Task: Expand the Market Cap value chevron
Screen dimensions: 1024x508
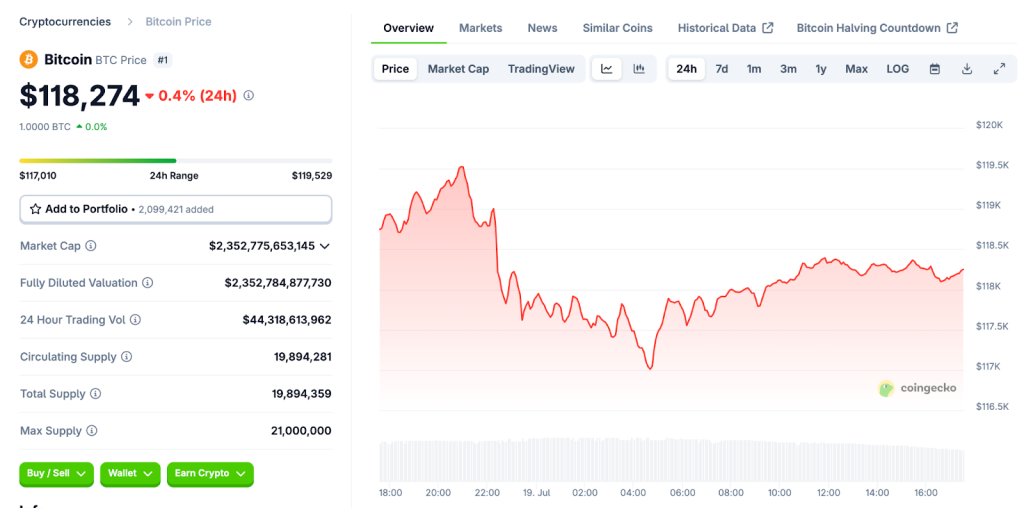Action: pyautogui.click(x=325, y=246)
